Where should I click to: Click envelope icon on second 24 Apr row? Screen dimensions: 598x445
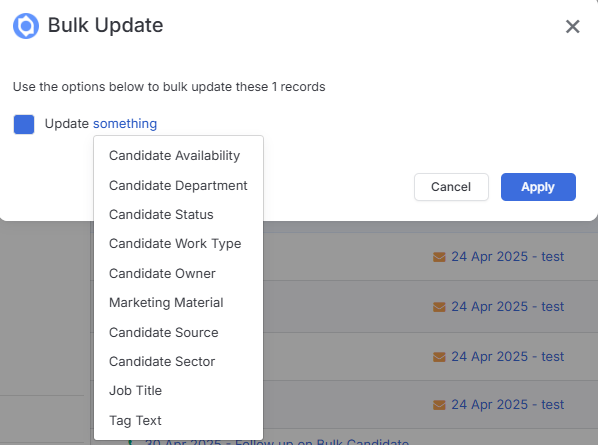pyautogui.click(x=439, y=307)
